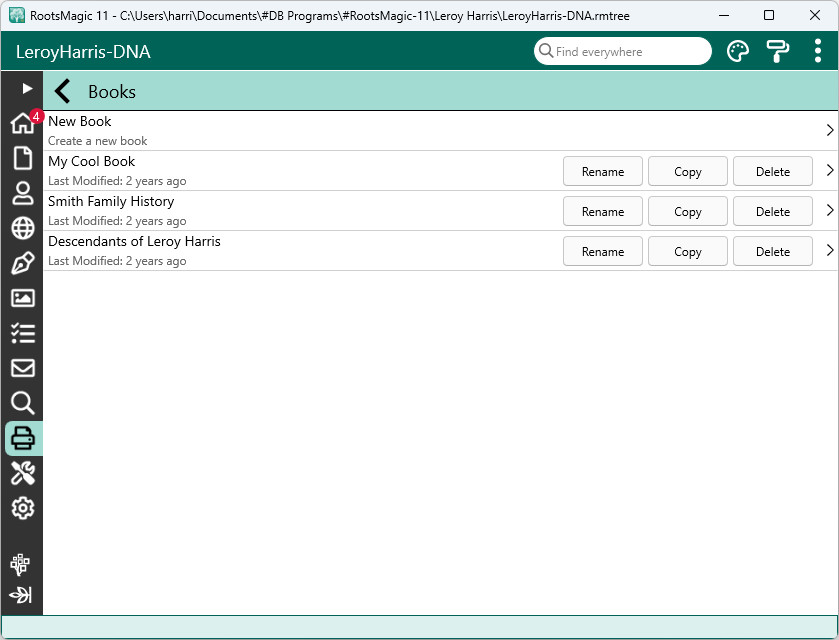
Task: Expand the sidebar with the arrow toggle
Action: click(27, 89)
